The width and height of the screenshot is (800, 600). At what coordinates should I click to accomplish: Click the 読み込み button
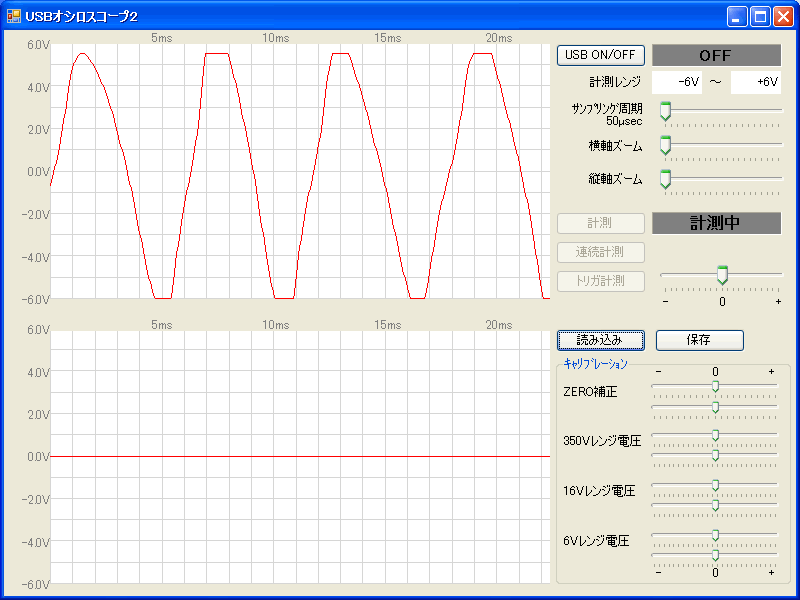601,340
